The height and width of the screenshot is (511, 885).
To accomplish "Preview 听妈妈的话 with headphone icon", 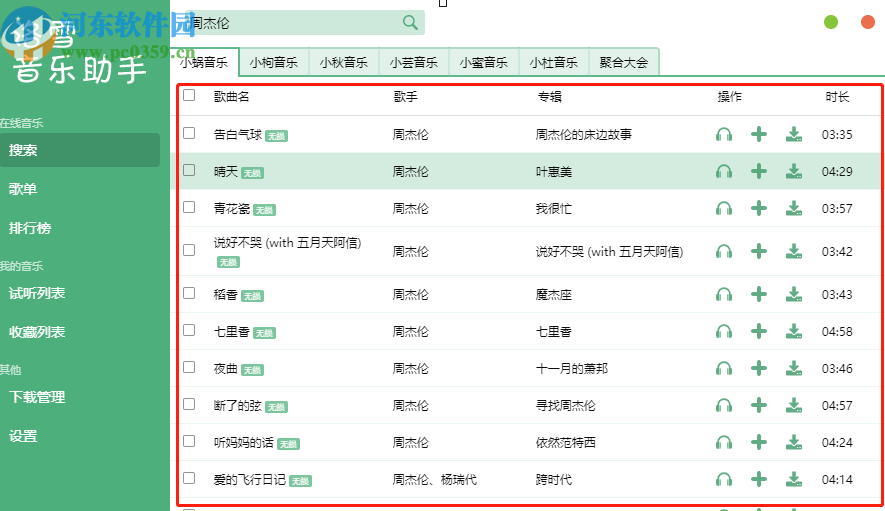I will click(x=724, y=442).
